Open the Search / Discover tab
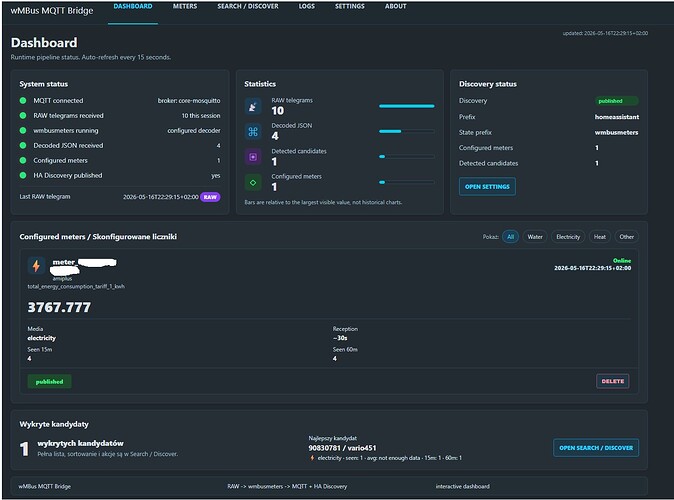 pos(248,6)
